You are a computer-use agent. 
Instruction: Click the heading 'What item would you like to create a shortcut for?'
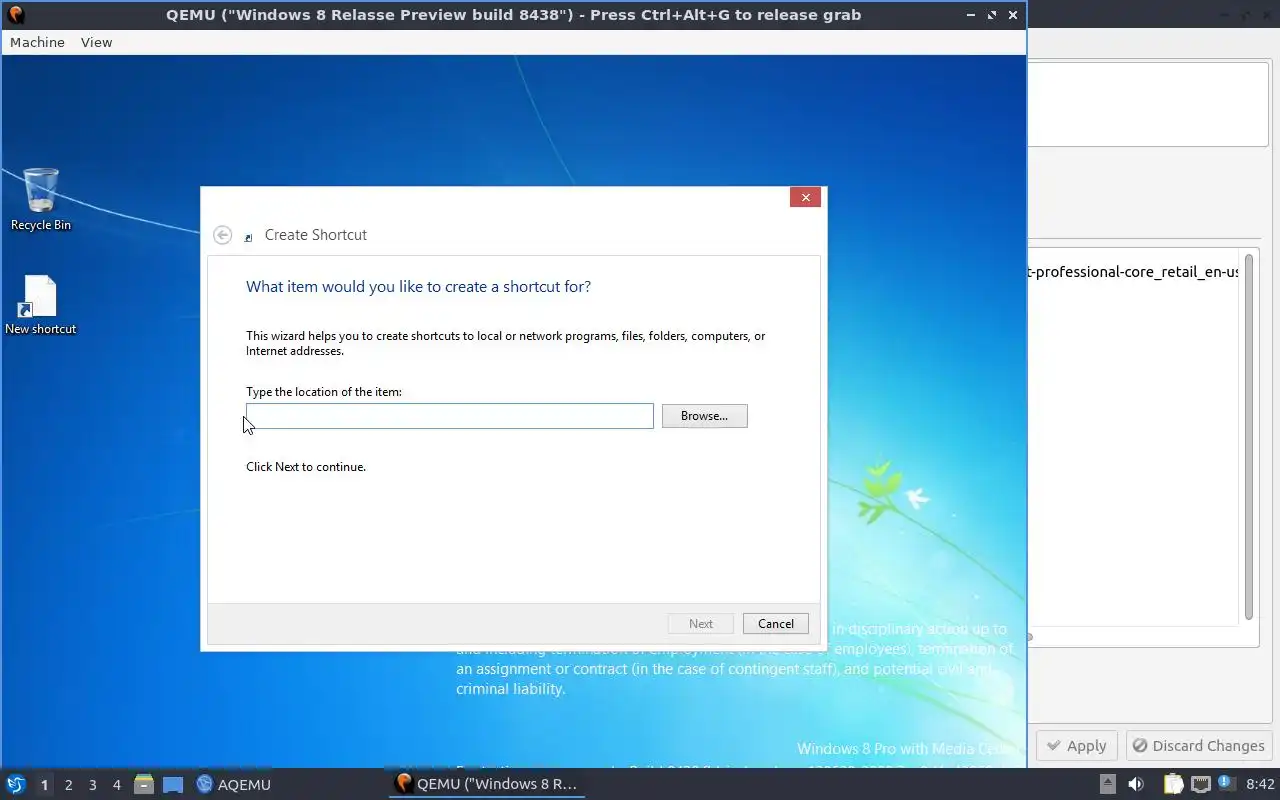418,287
